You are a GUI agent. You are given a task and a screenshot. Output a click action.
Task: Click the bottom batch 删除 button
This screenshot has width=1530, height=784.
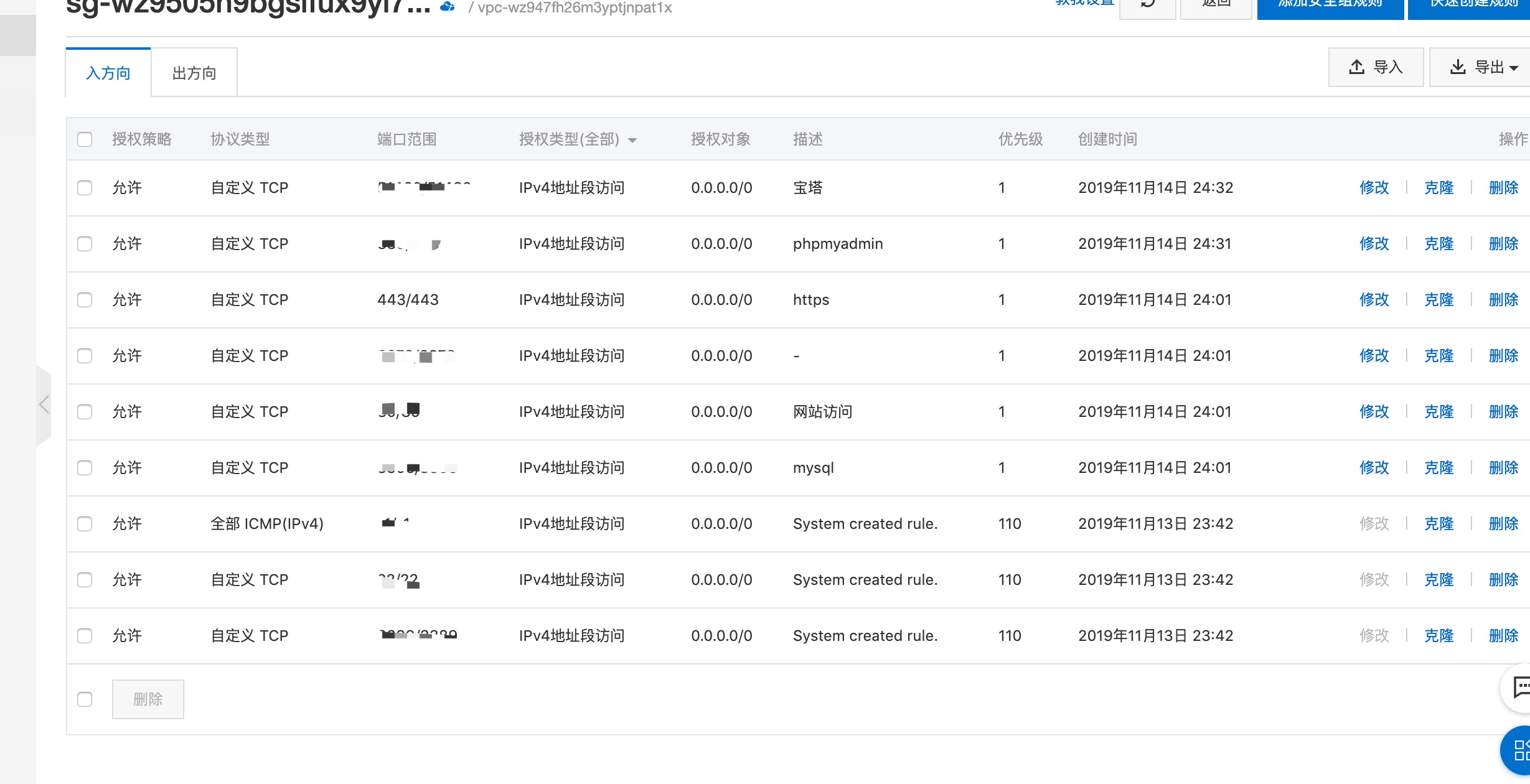tap(148, 699)
